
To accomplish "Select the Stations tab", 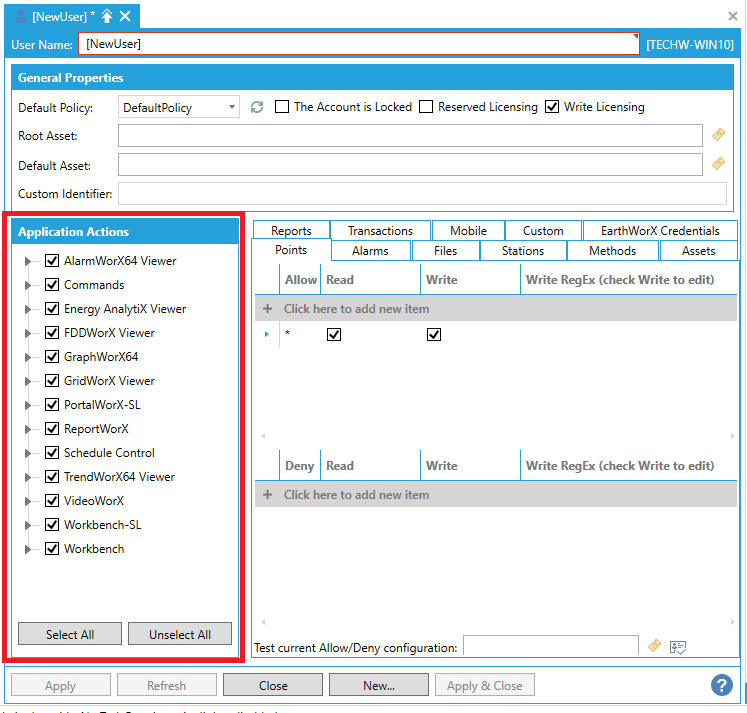I will click(x=523, y=251).
